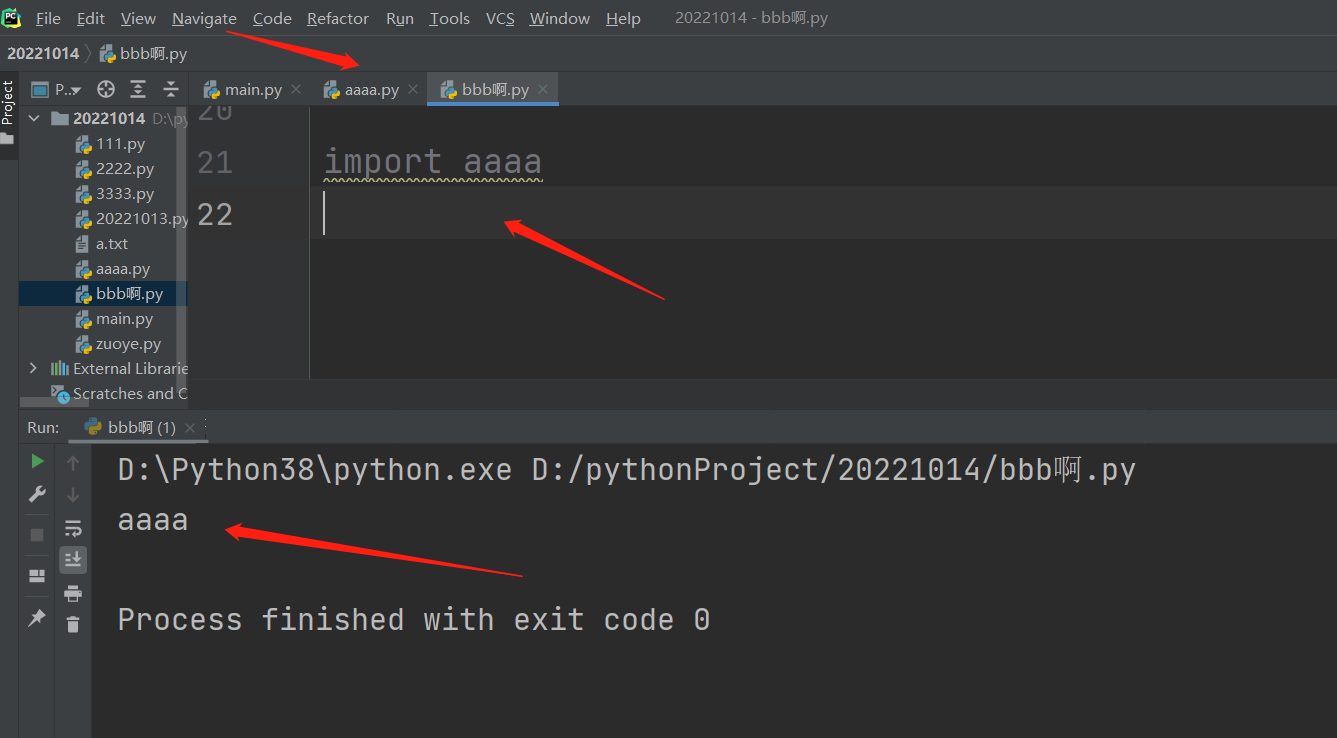Viewport: 1337px width, 738px height.
Task: Rerun bbb啊 with the green play icon
Action: [37, 461]
